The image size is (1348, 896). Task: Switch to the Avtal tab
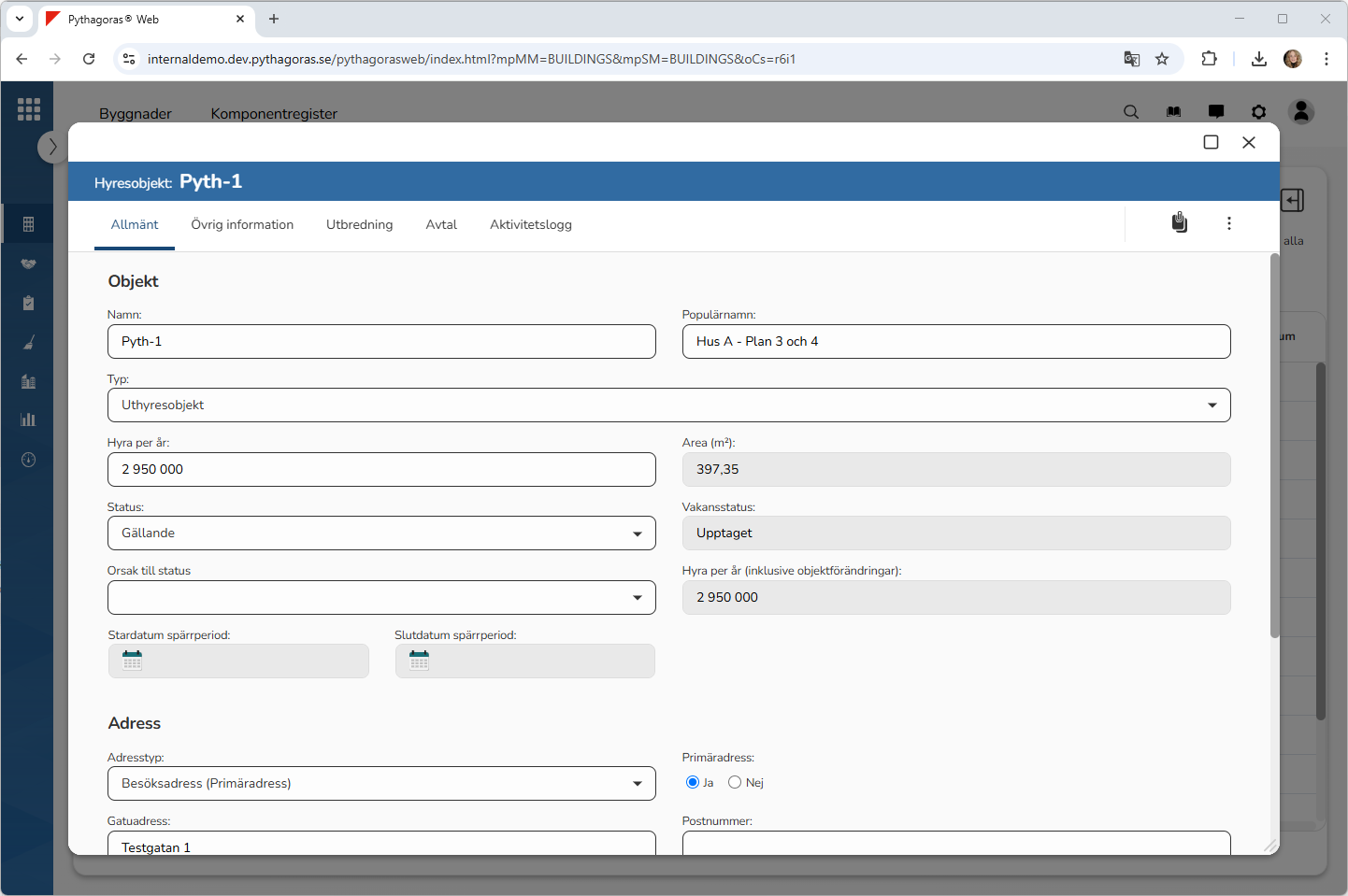441,225
